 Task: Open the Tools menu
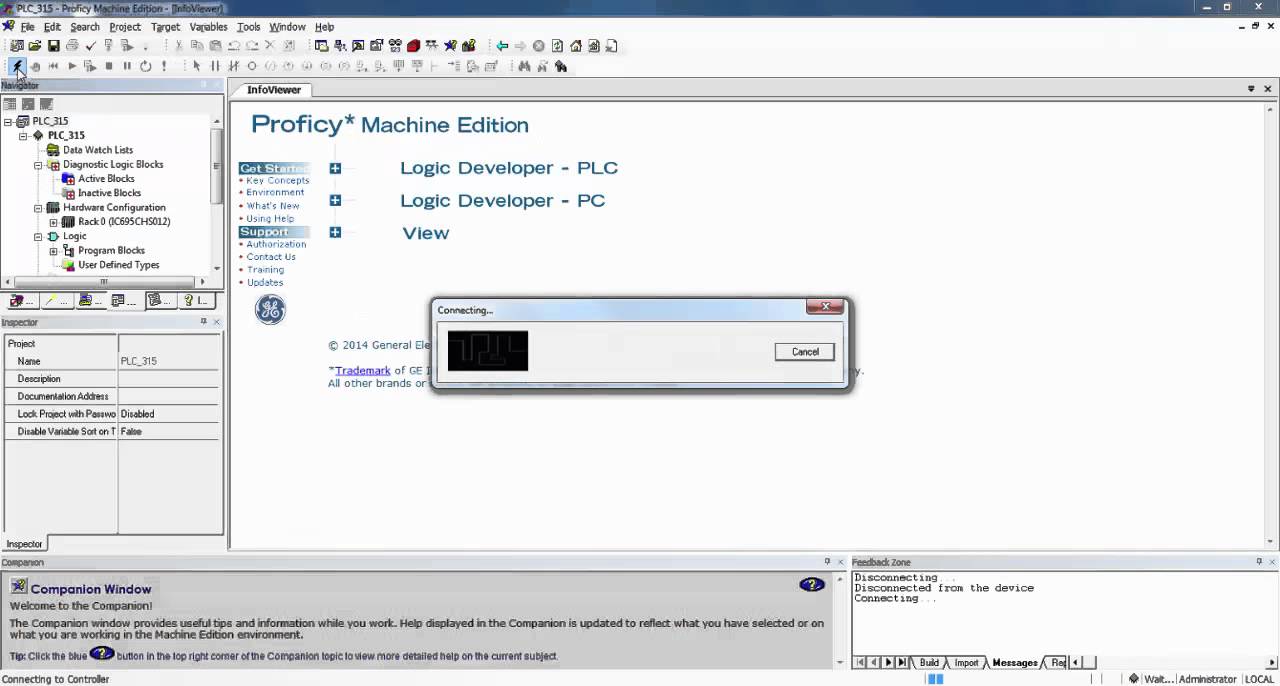pyautogui.click(x=248, y=27)
